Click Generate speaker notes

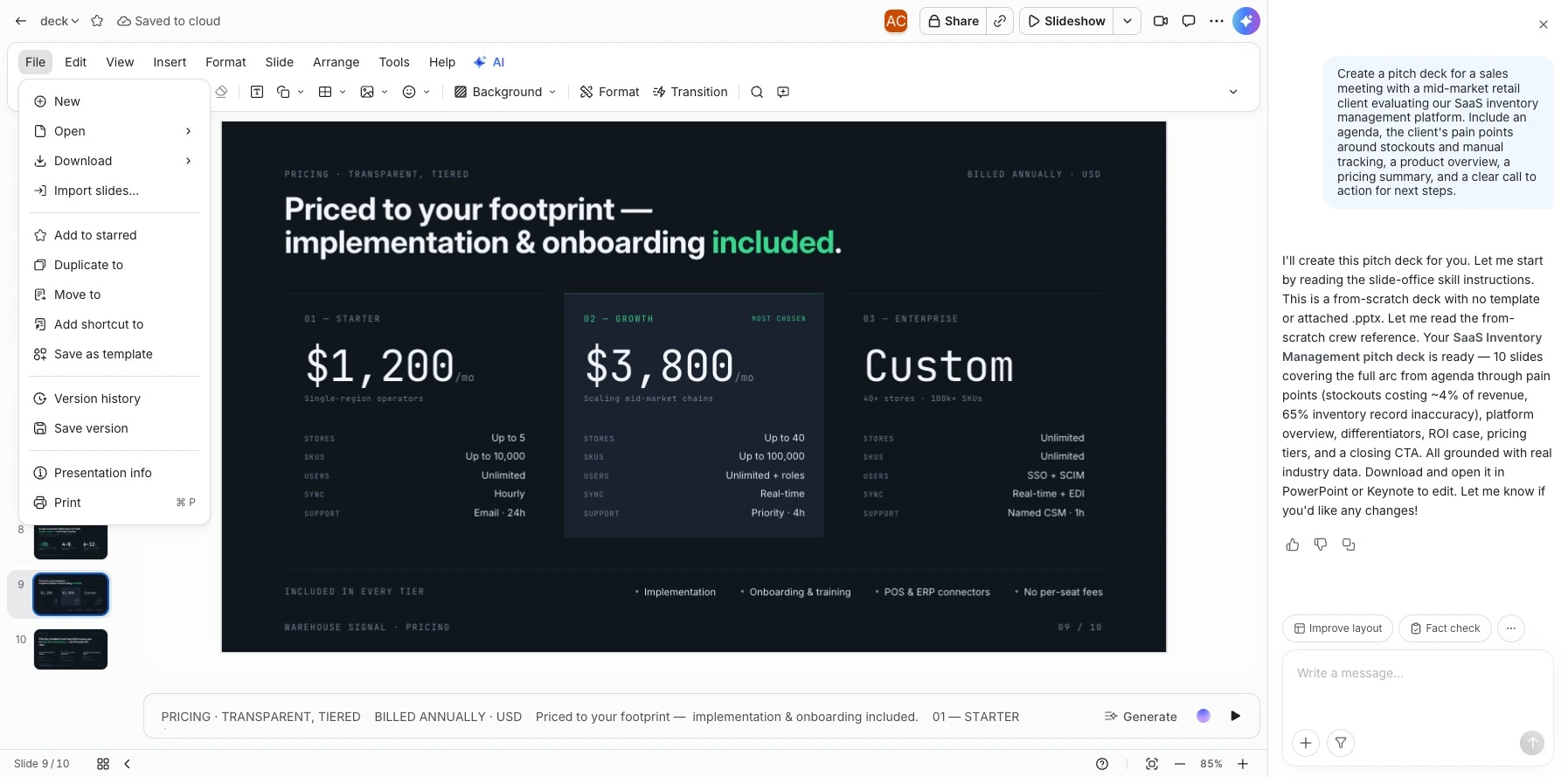1141,717
